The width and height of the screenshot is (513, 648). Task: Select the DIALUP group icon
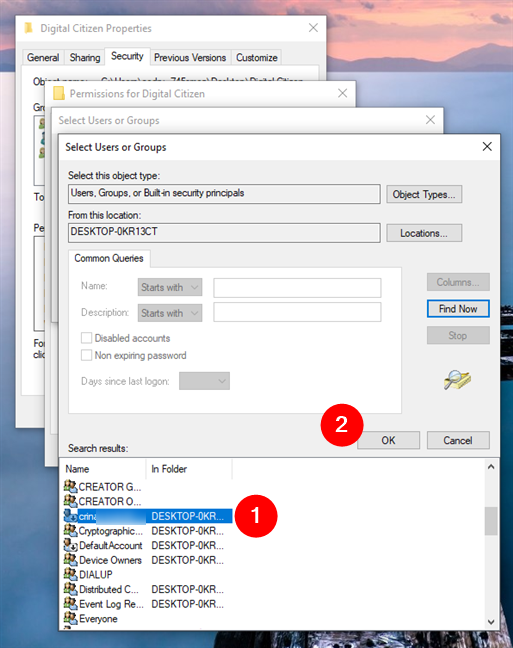(x=71, y=574)
